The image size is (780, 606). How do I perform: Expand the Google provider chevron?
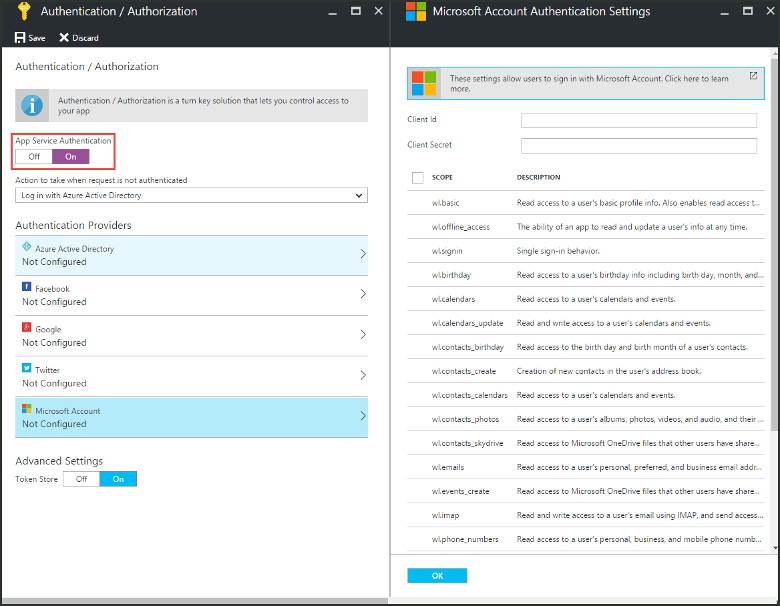pyautogui.click(x=363, y=334)
